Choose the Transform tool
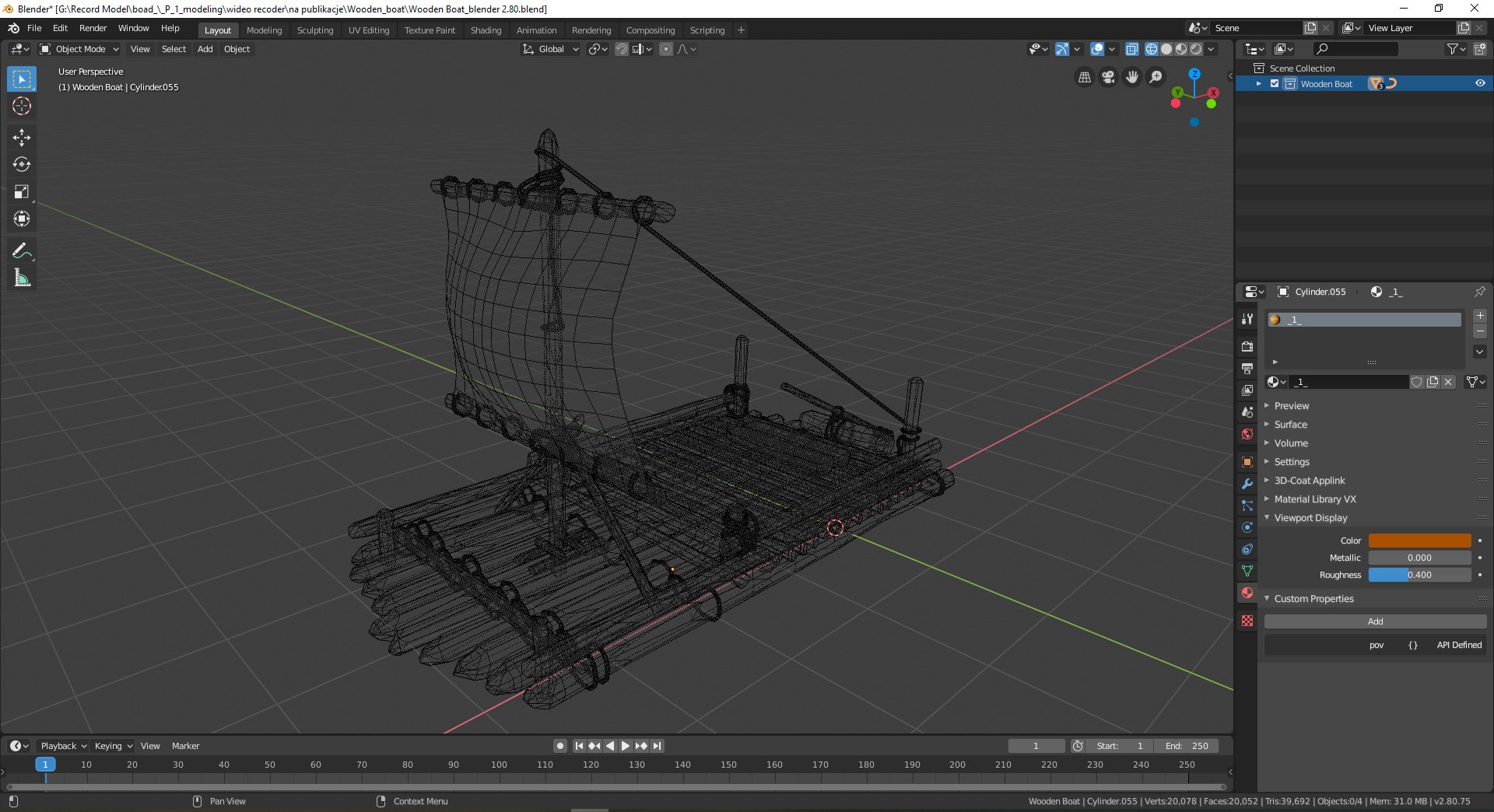The image size is (1494, 812). pyautogui.click(x=22, y=219)
